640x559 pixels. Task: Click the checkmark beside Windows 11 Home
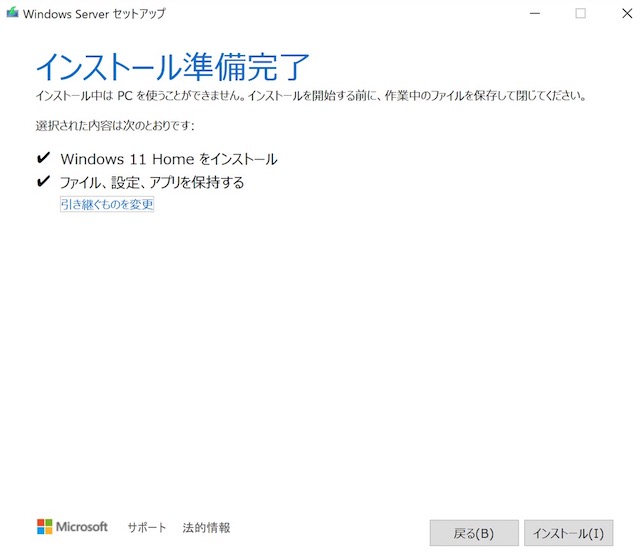click(x=43, y=157)
